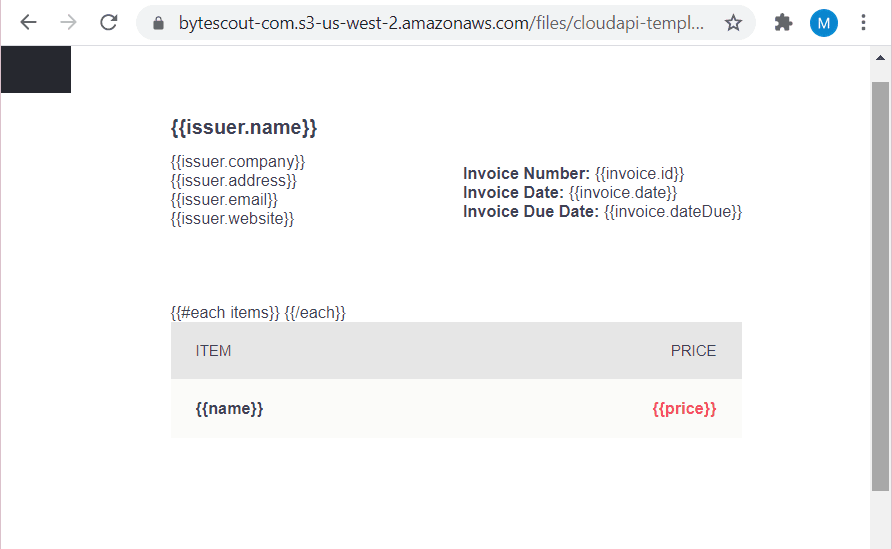Click the {{issuer.name}} heading
The image size is (892, 549).
(244, 128)
